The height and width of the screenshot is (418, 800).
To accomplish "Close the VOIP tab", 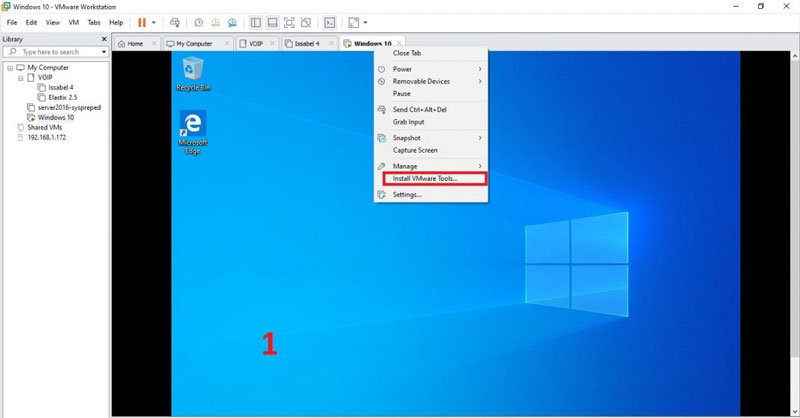I will coord(272,43).
